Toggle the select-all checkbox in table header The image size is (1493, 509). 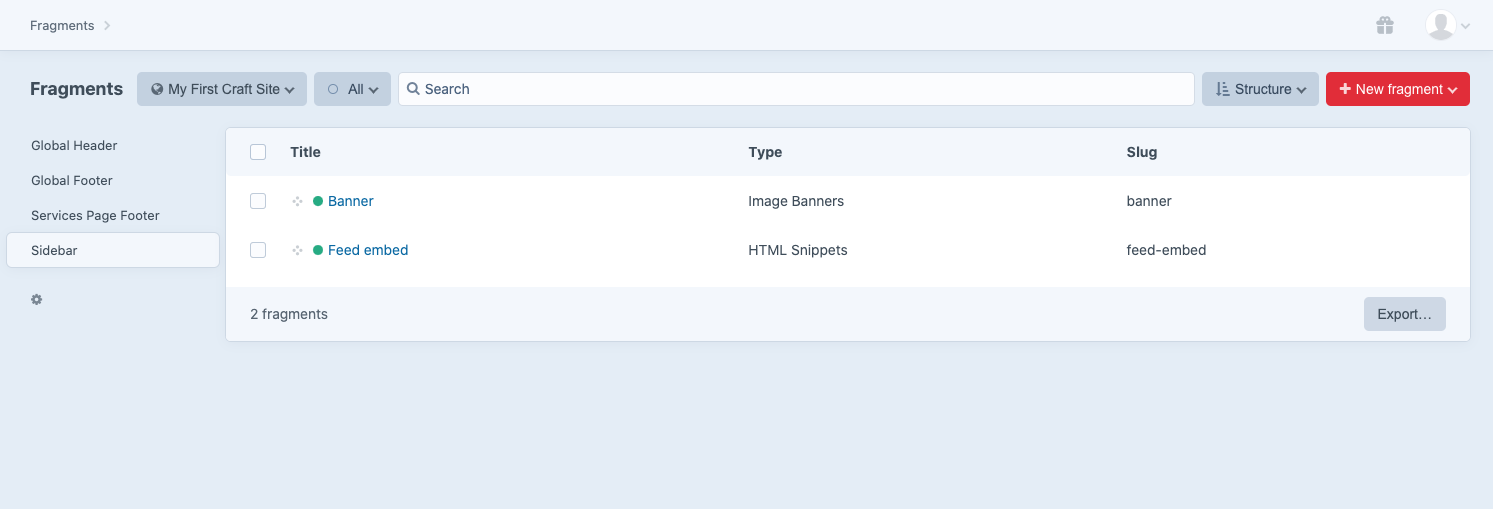point(258,152)
